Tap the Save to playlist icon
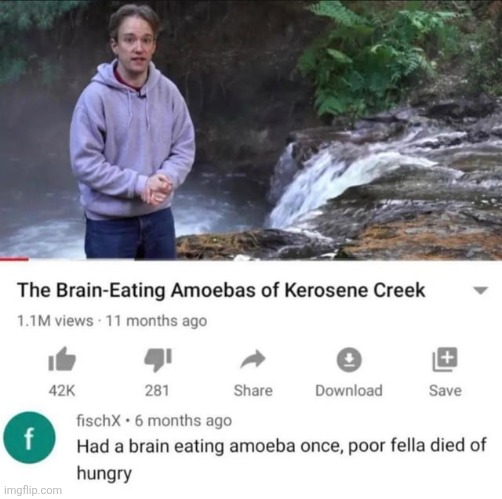 pyautogui.click(x=445, y=359)
